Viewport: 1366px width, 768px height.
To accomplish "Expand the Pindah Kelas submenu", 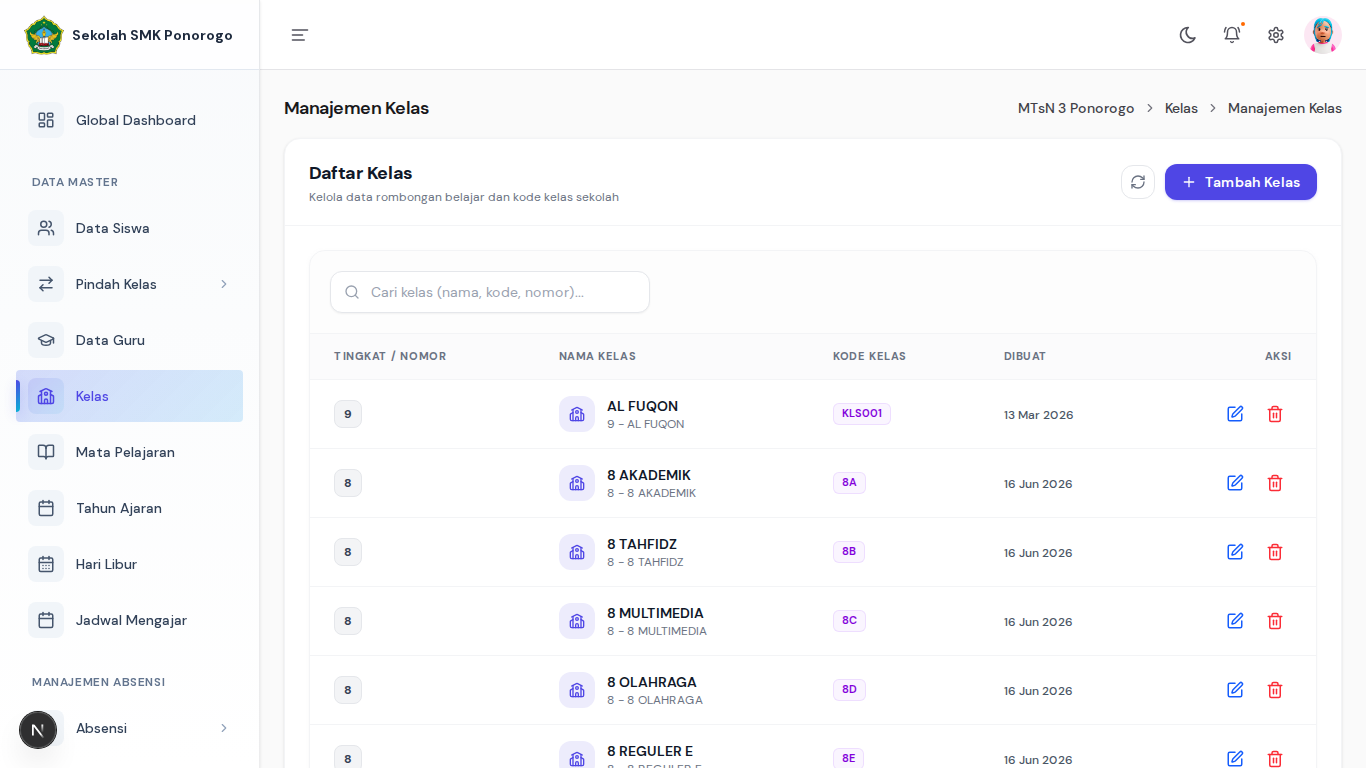I will 129,284.
